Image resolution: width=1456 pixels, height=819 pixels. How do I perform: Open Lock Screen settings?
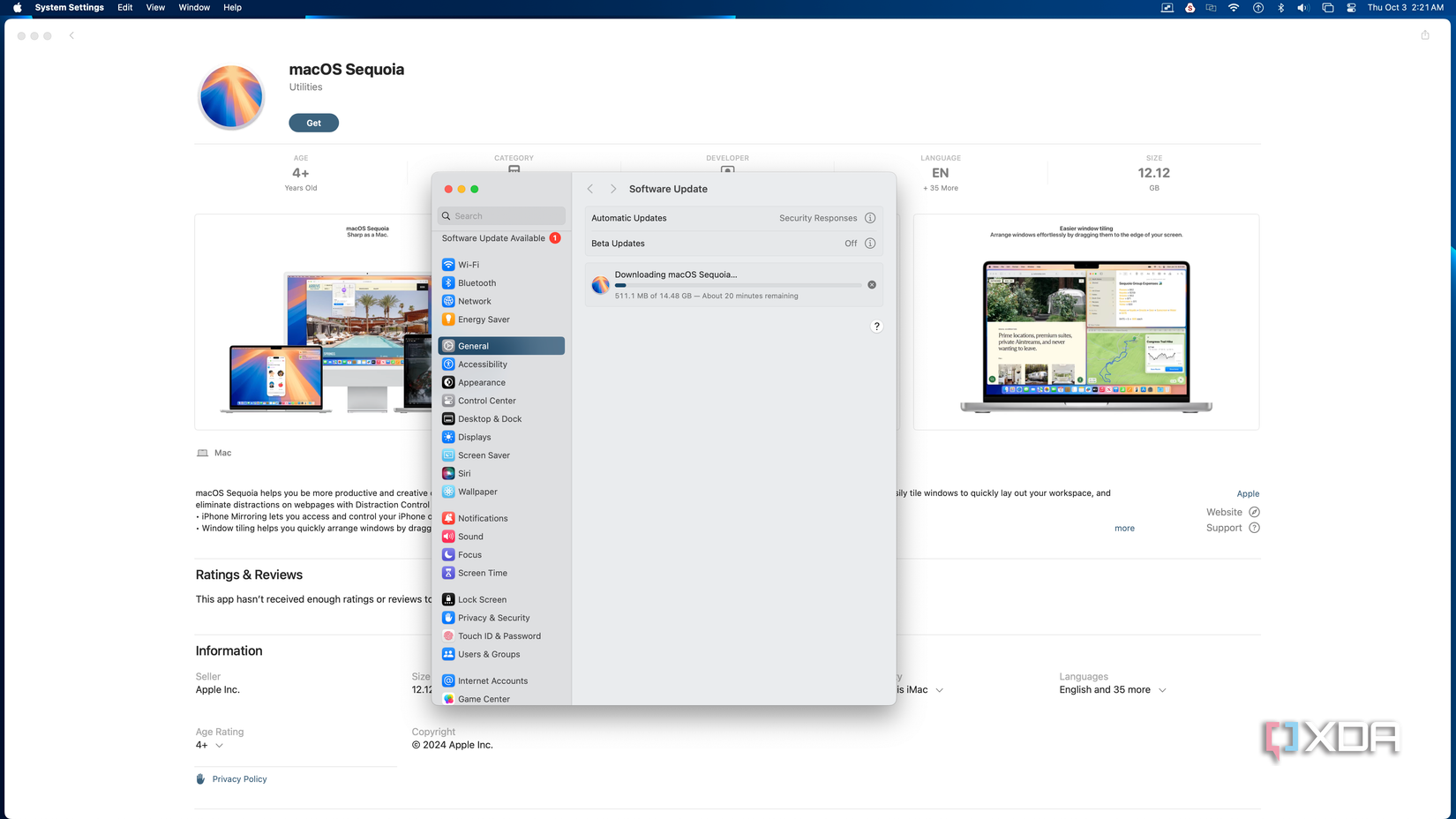click(501, 599)
